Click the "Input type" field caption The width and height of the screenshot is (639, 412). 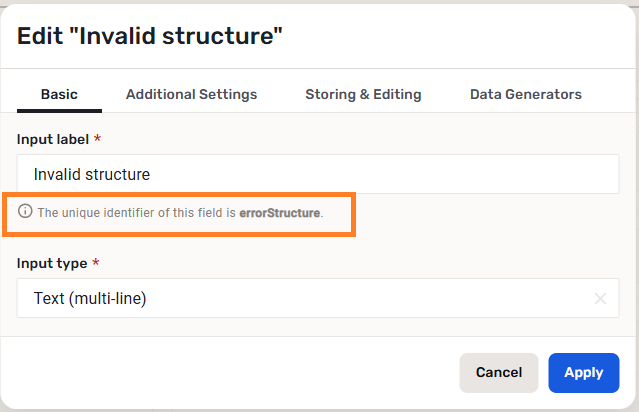[52, 263]
